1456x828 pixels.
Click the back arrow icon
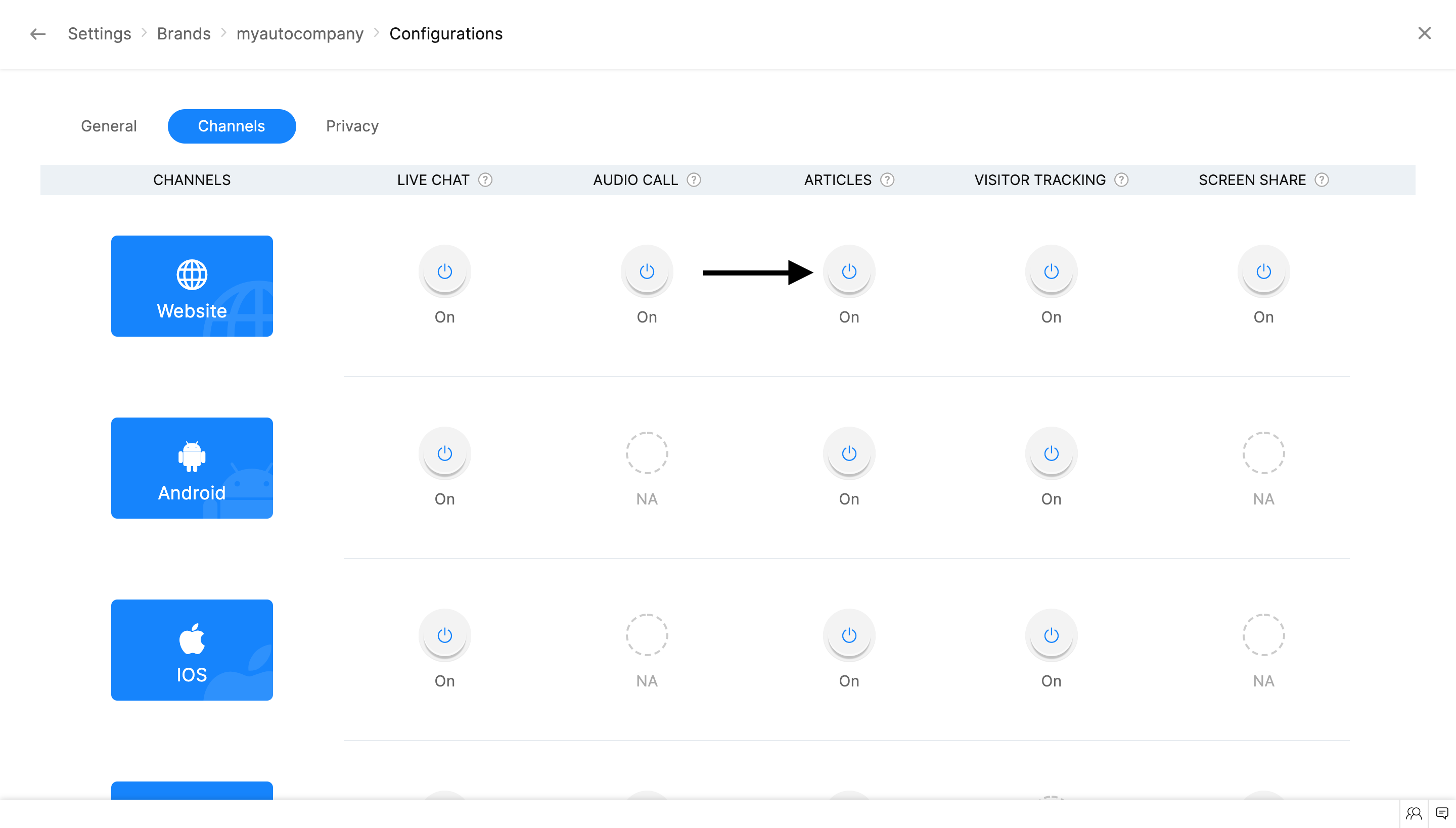[37, 34]
